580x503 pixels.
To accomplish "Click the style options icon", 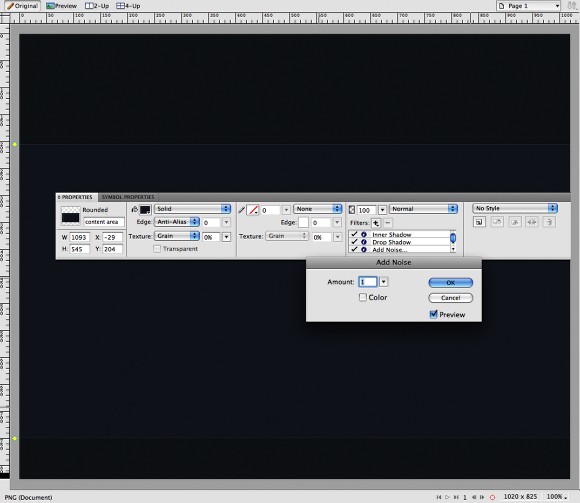I will point(532,222).
